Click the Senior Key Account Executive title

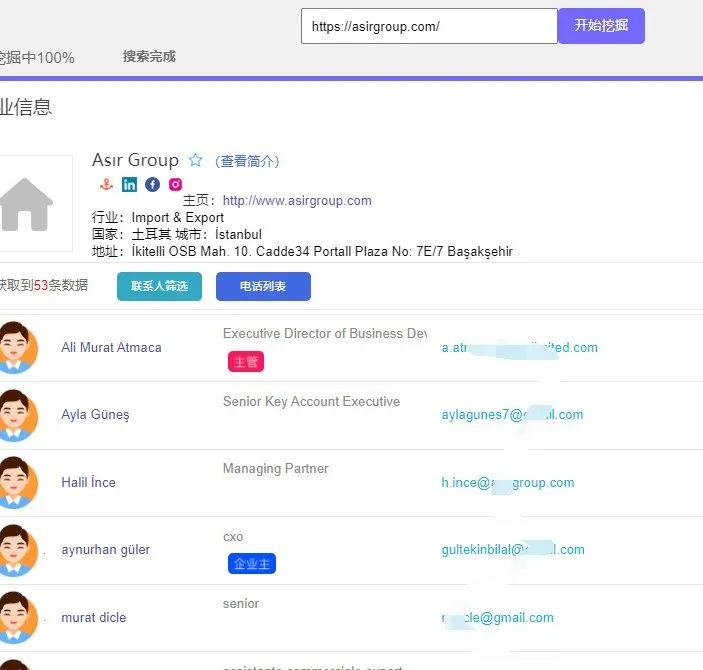pyautogui.click(x=311, y=401)
